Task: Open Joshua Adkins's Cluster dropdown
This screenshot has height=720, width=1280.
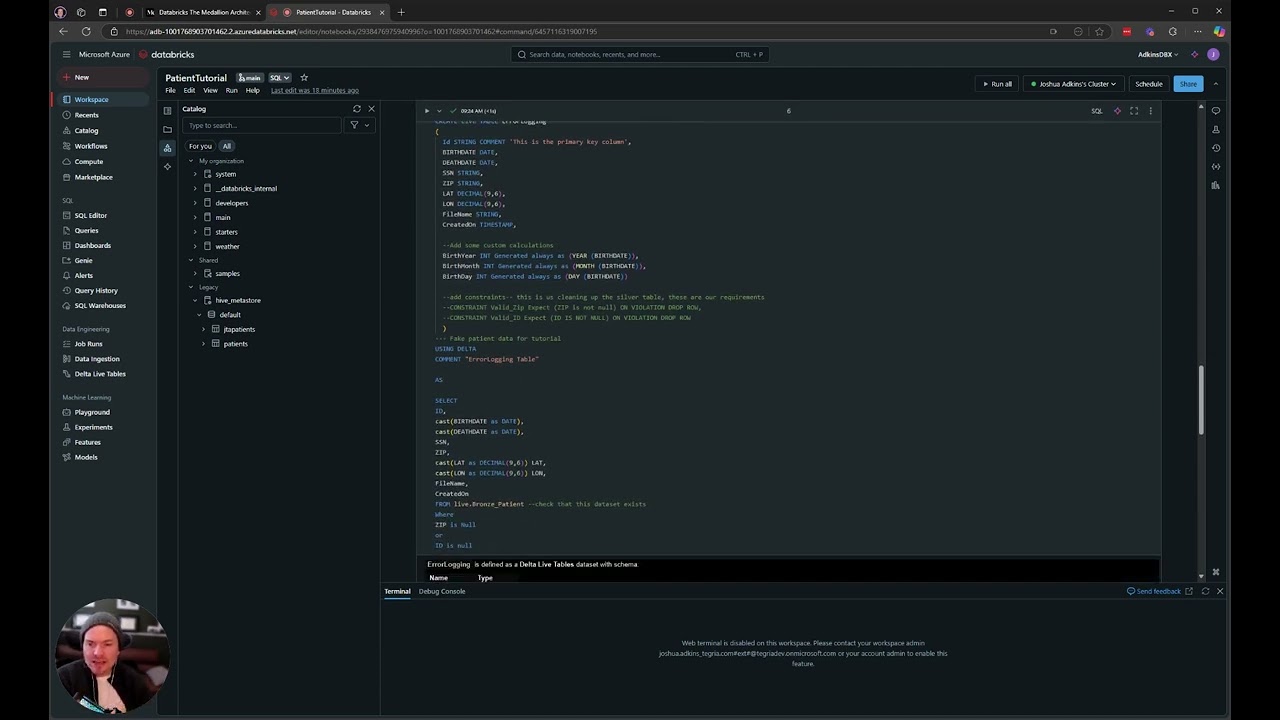Action: pyautogui.click(x=1073, y=84)
